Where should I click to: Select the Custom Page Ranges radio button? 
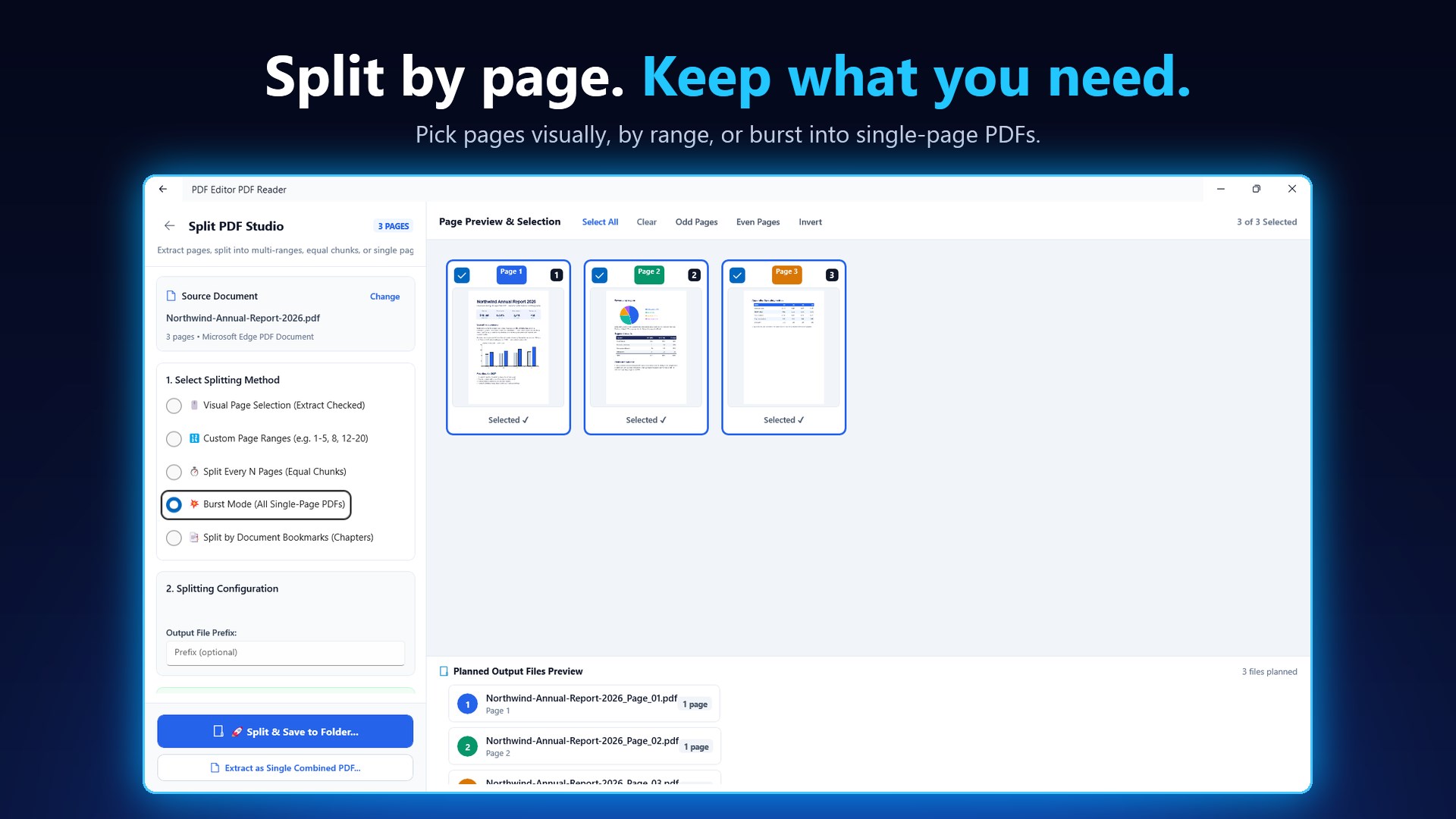(174, 439)
